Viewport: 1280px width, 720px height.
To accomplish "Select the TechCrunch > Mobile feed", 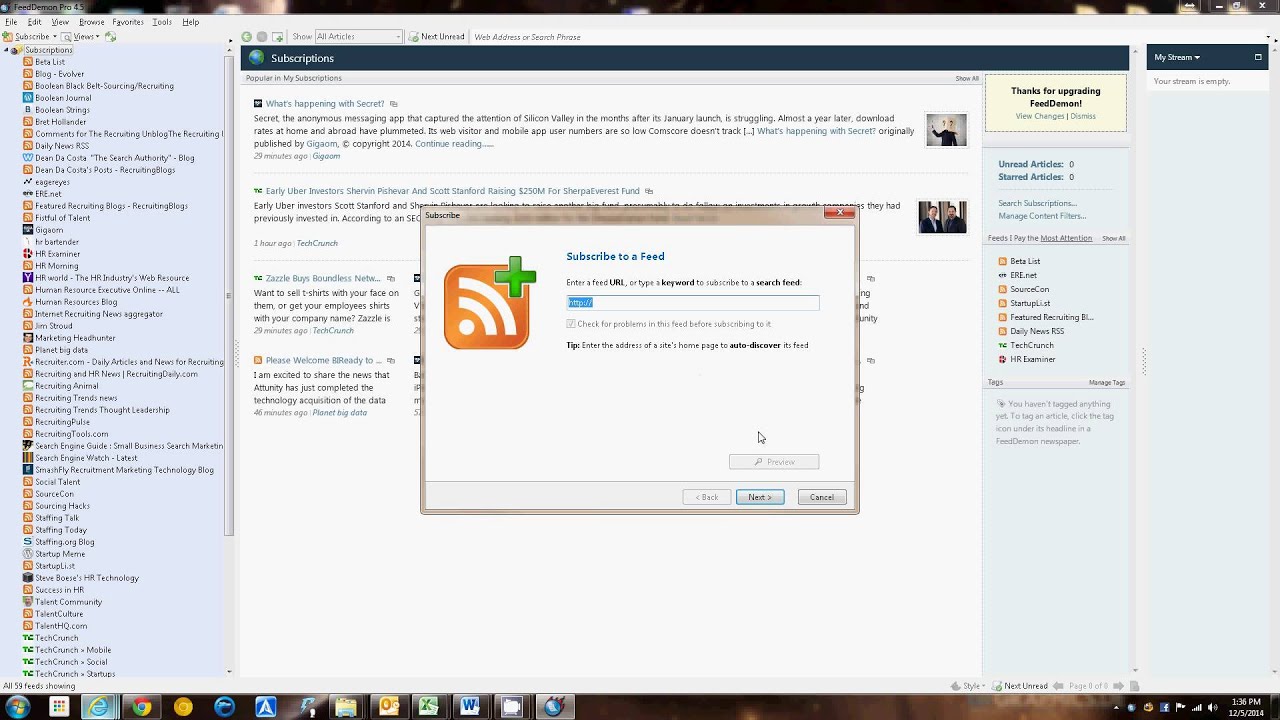I will tap(73, 650).
